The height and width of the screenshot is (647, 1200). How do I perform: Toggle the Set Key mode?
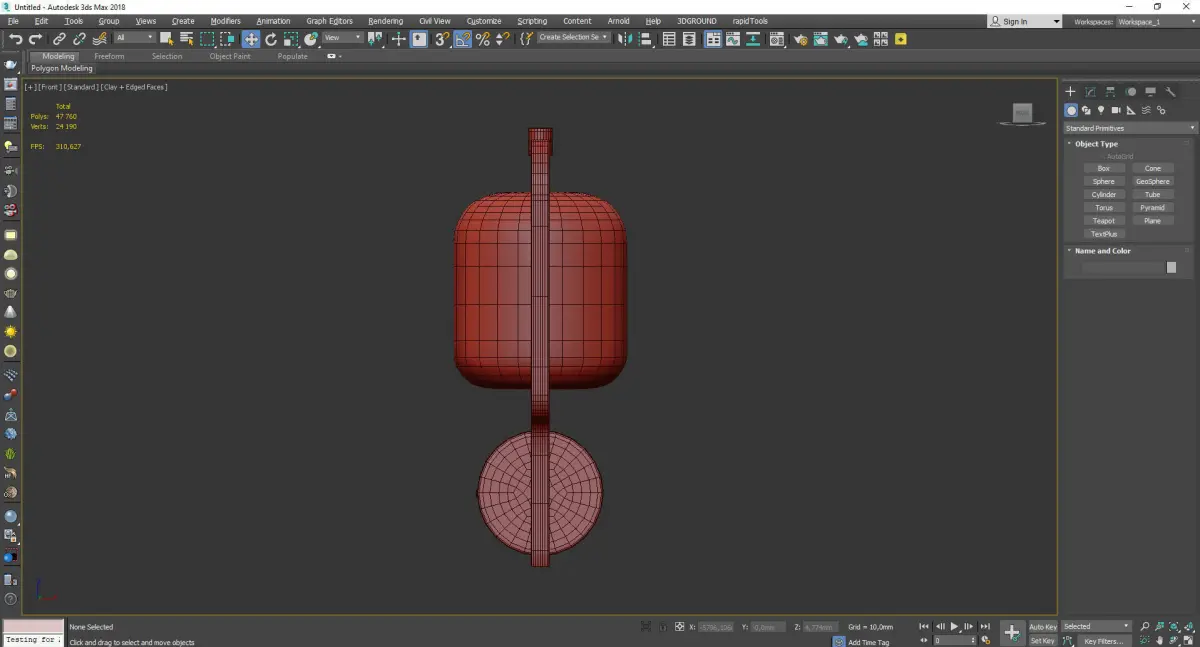(1043, 641)
